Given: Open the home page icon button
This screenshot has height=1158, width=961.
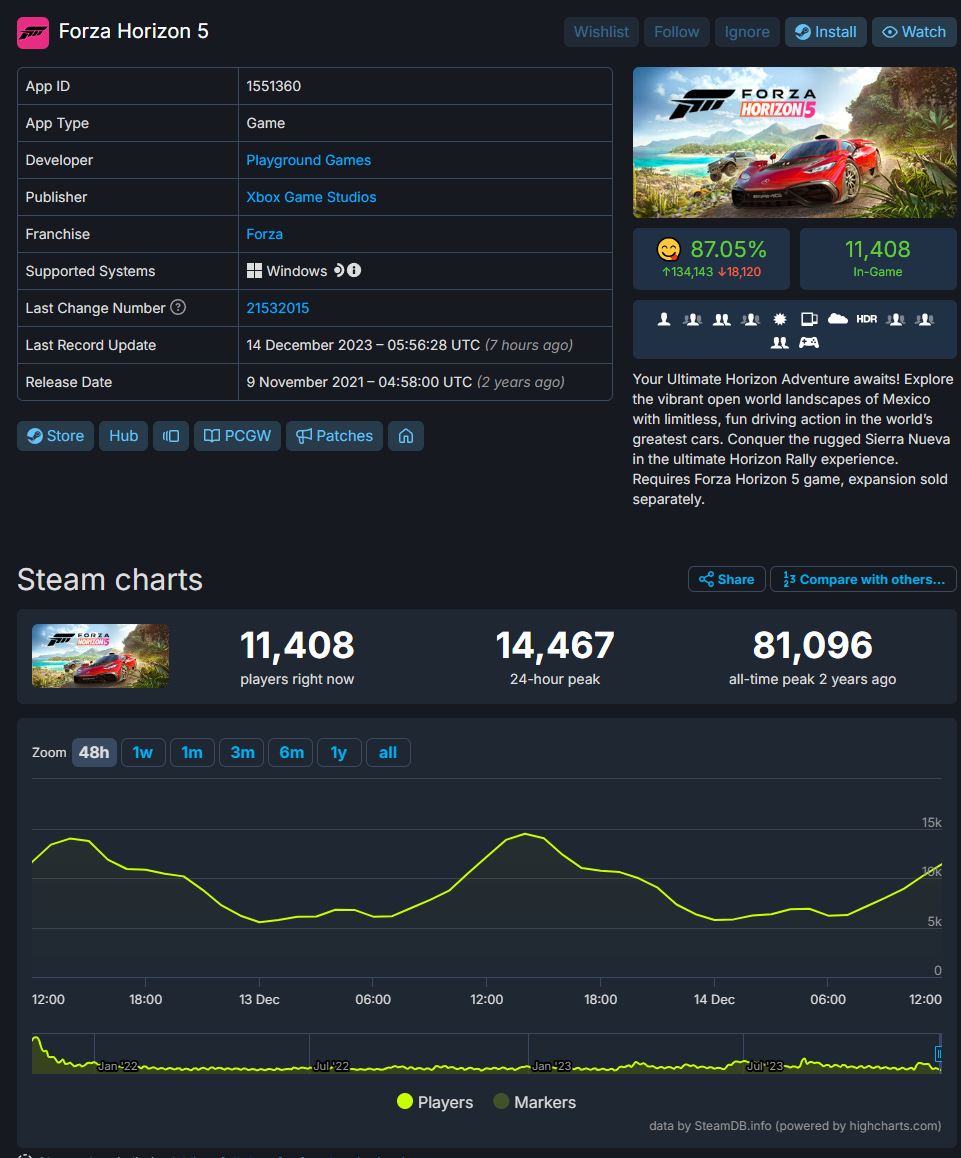Looking at the screenshot, I should pyautogui.click(x=406, y=436).
